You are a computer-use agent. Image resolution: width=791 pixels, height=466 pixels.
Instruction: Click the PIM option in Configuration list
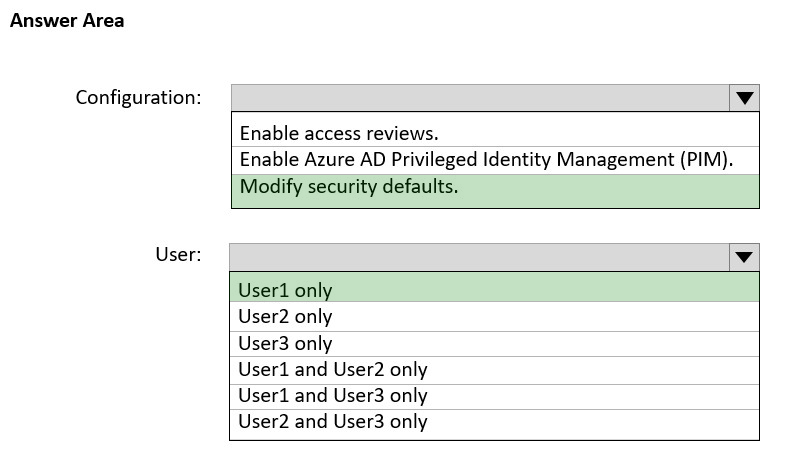pyautogui.click(x=495, y=160)
